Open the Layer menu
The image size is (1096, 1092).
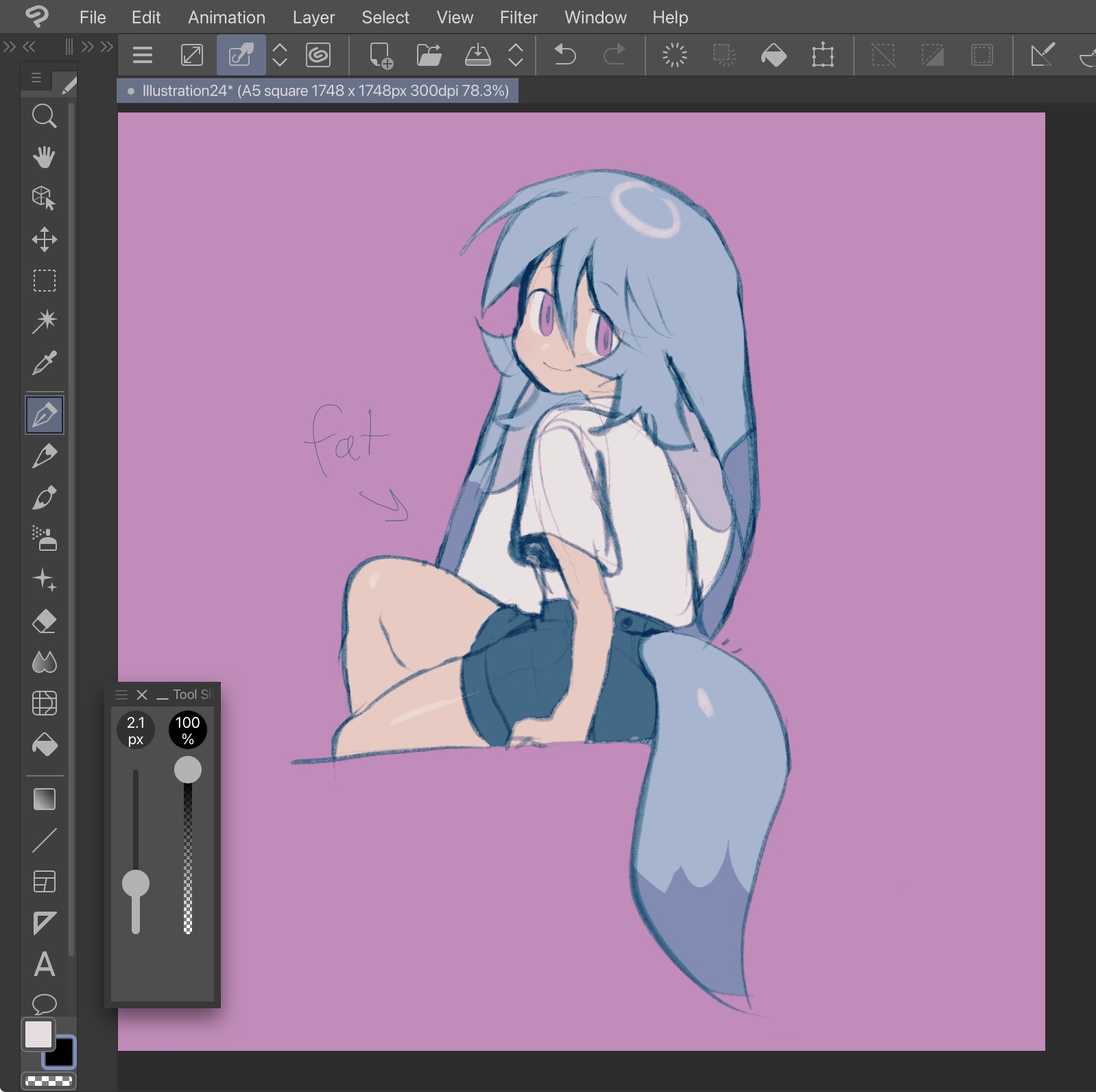coord(313,17)
